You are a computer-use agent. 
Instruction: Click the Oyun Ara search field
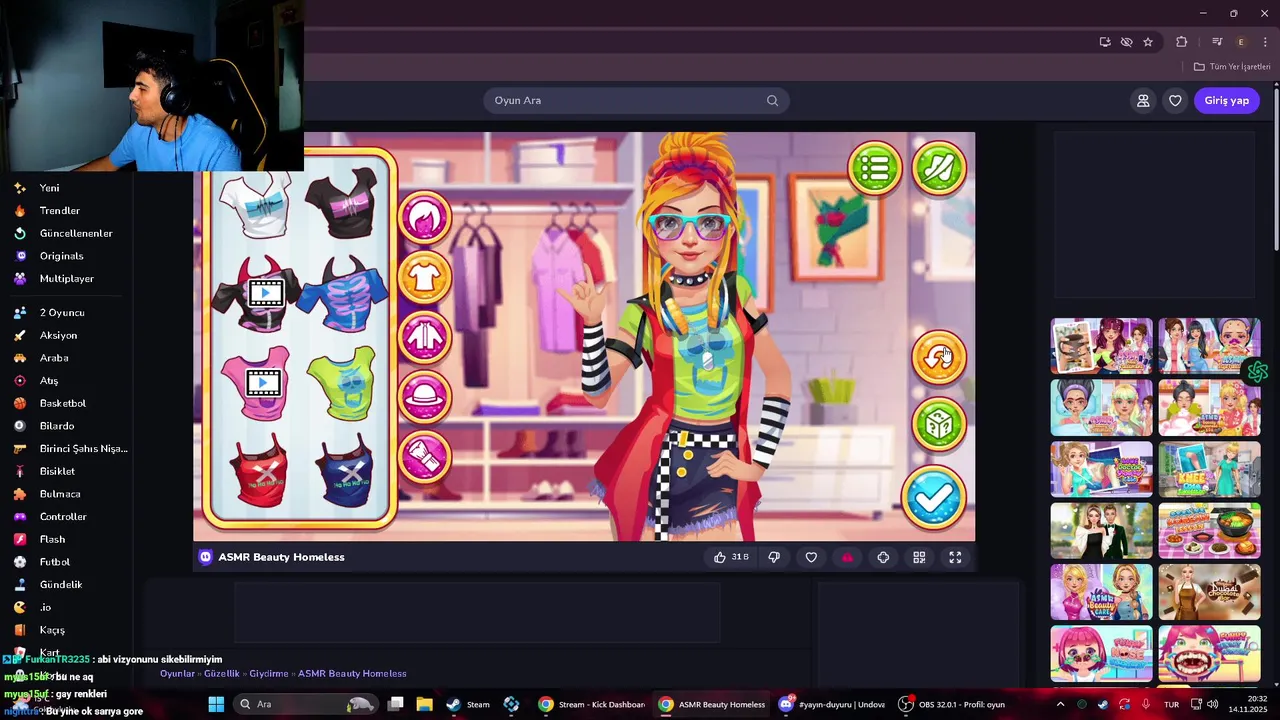click(x=636, y=100)
